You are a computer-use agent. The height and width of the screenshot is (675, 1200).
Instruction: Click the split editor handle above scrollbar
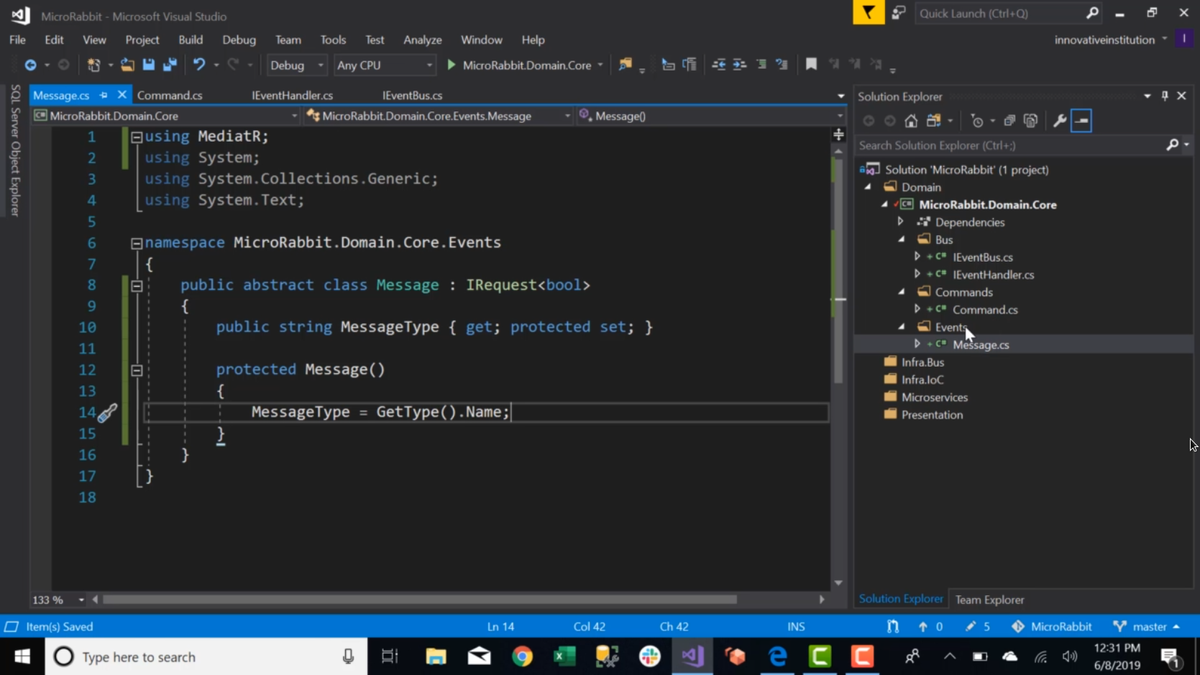838,134
